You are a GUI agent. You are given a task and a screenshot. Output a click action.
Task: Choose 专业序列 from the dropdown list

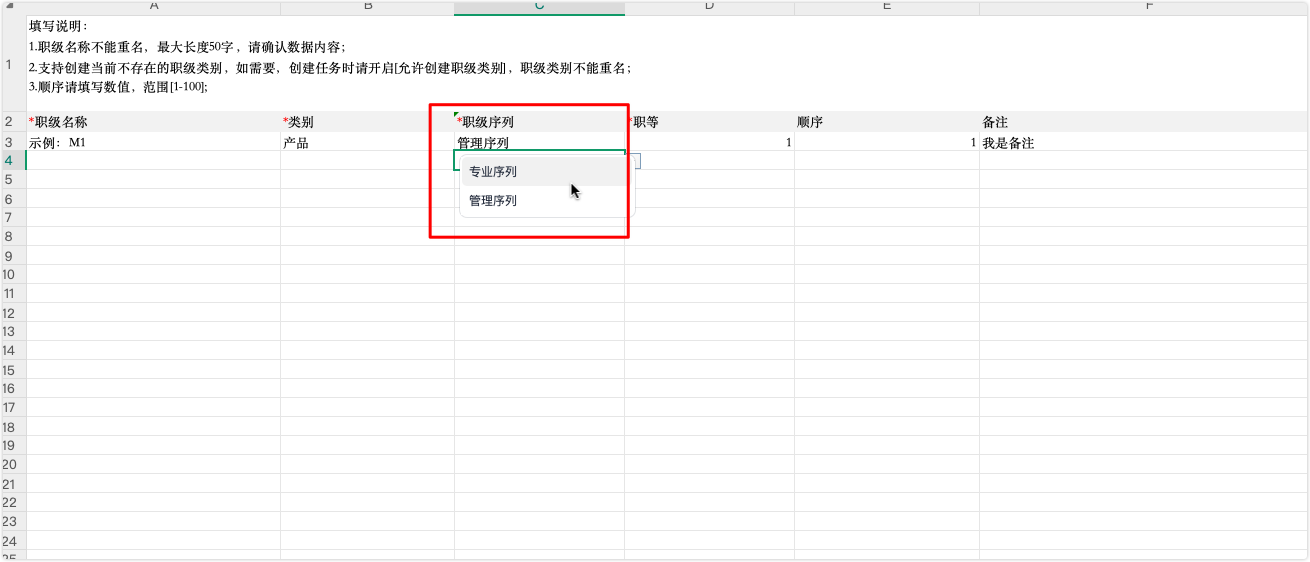(x=493, y=172)
